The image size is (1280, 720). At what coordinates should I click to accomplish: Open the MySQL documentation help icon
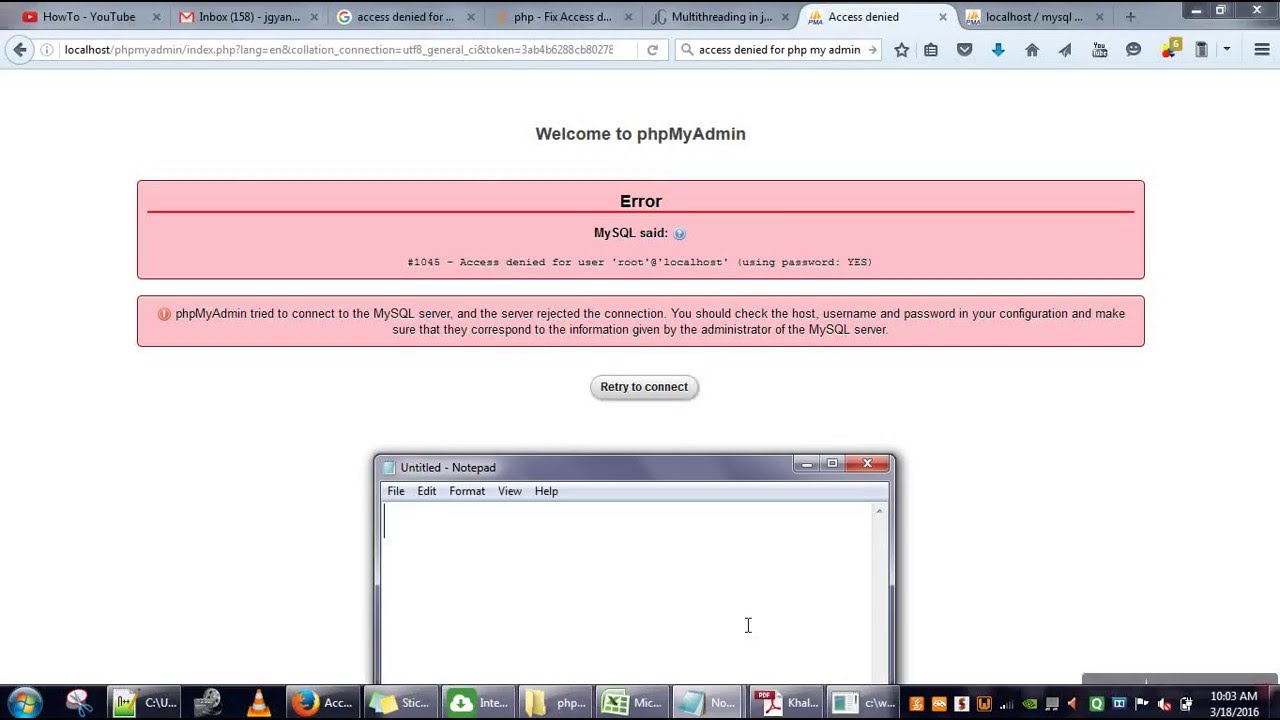coord(679,234)
